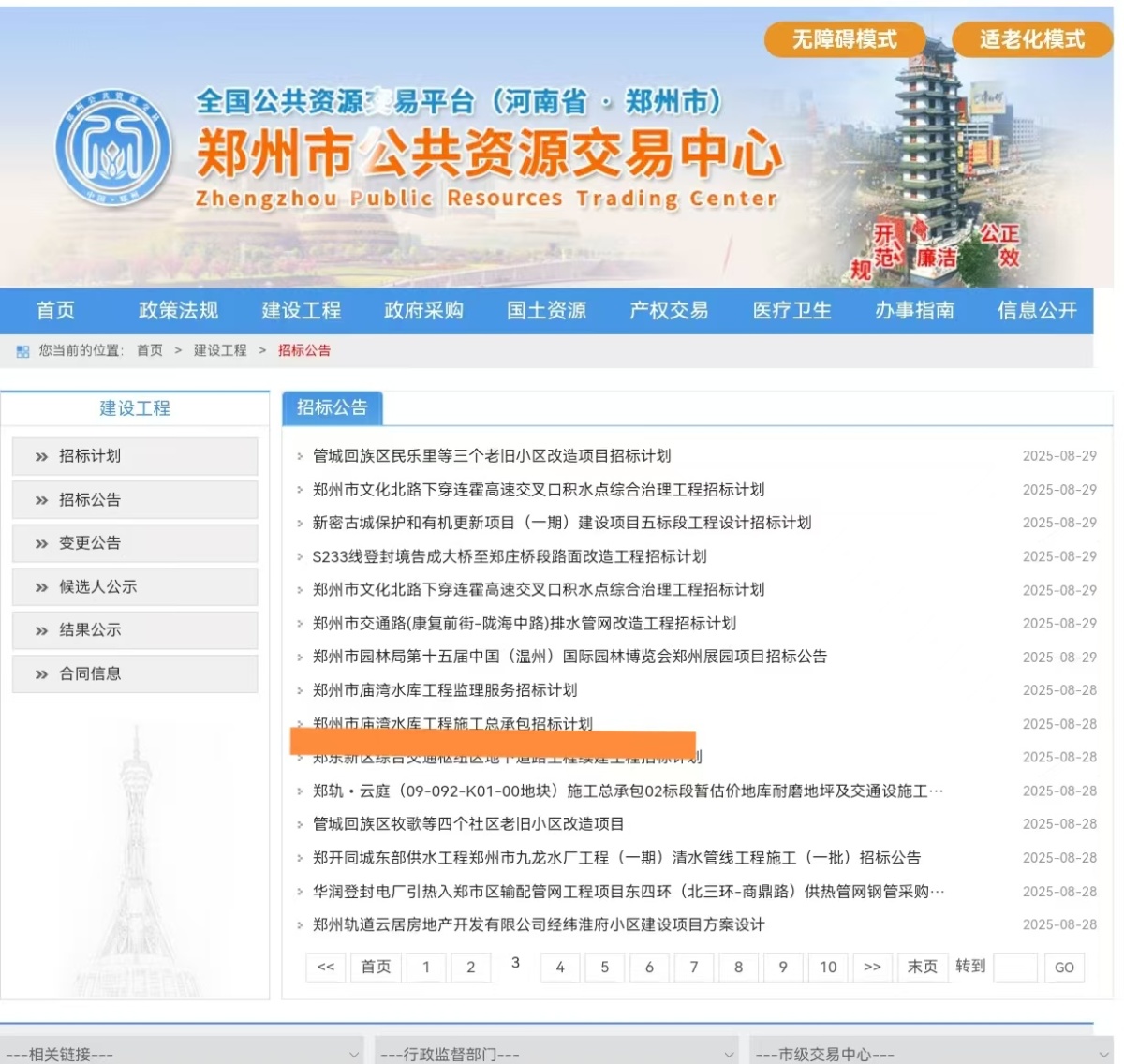The height and width of the screenshot is (1064, 1124).
Task: Click the Zhengzhou trading center logo emblem
Action: click(x=112, y=150)
